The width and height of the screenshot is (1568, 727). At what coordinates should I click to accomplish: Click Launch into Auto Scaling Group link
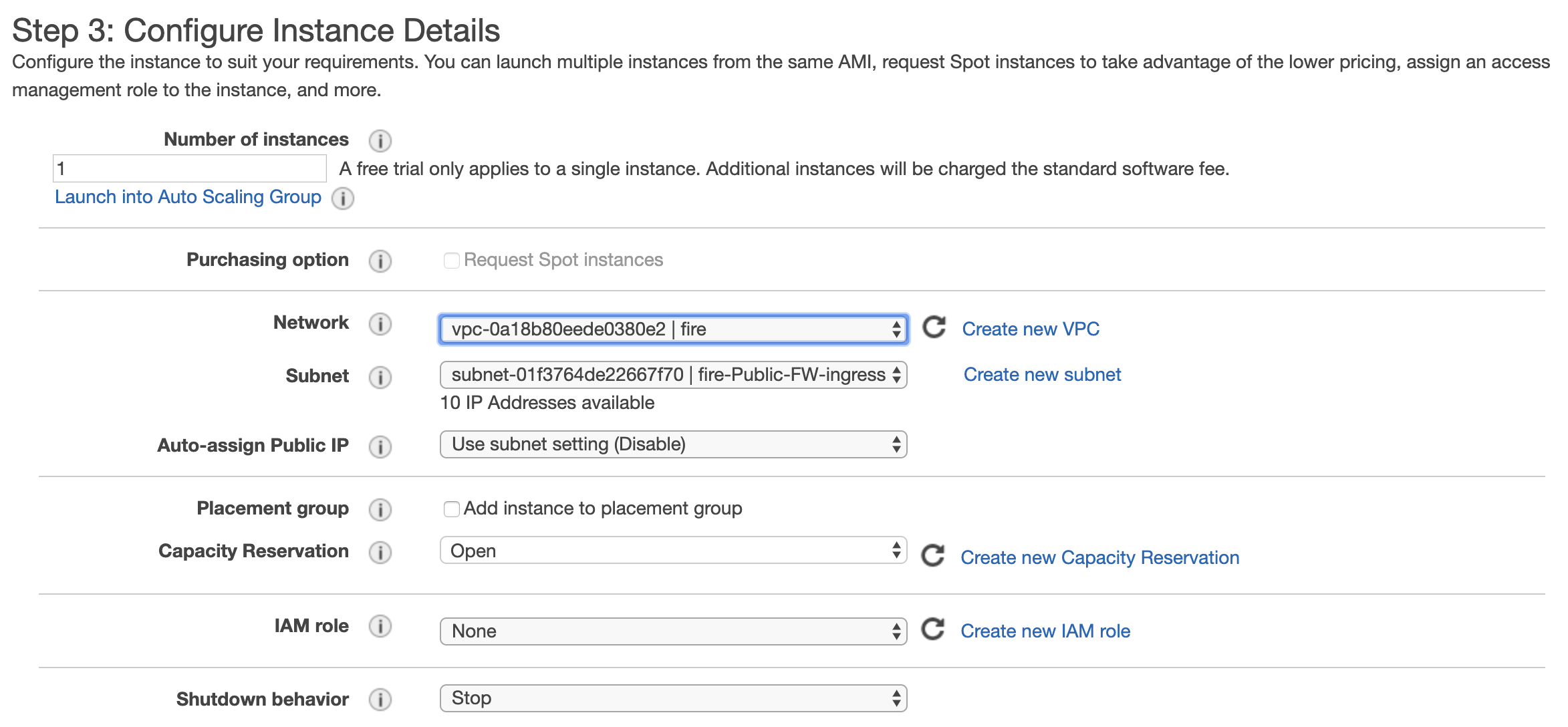click(x=188, y=197)
